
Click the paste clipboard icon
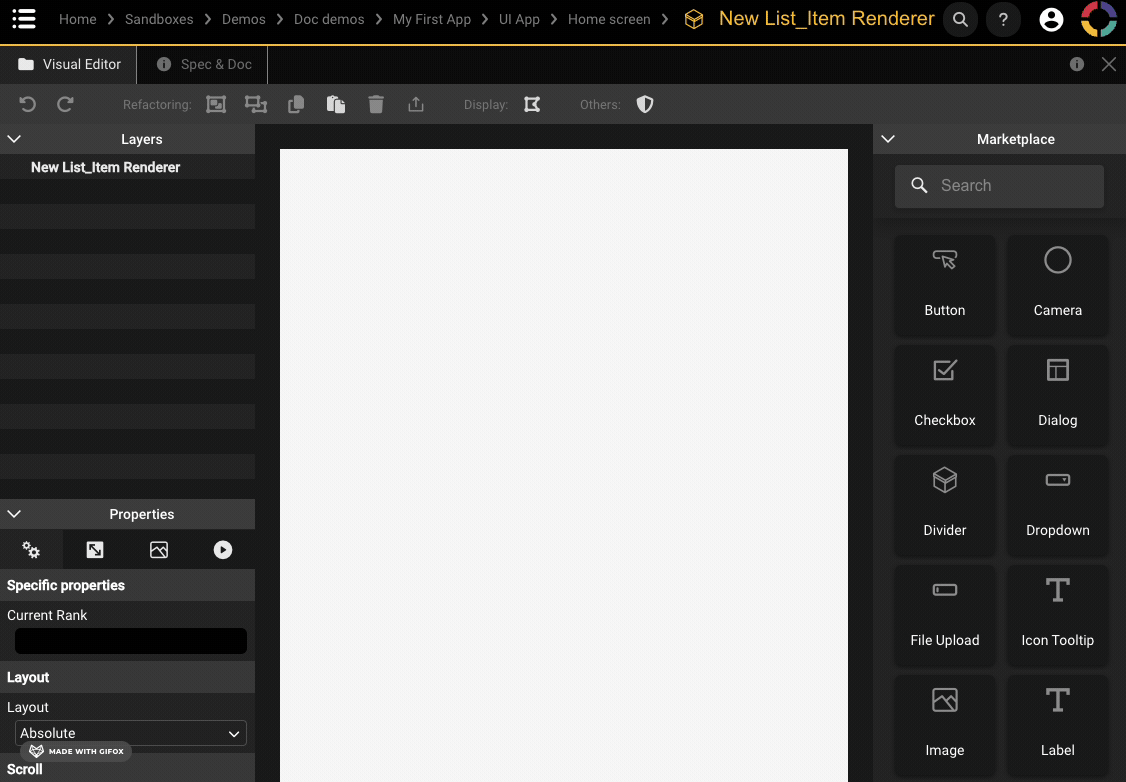[x=336, y=104]
